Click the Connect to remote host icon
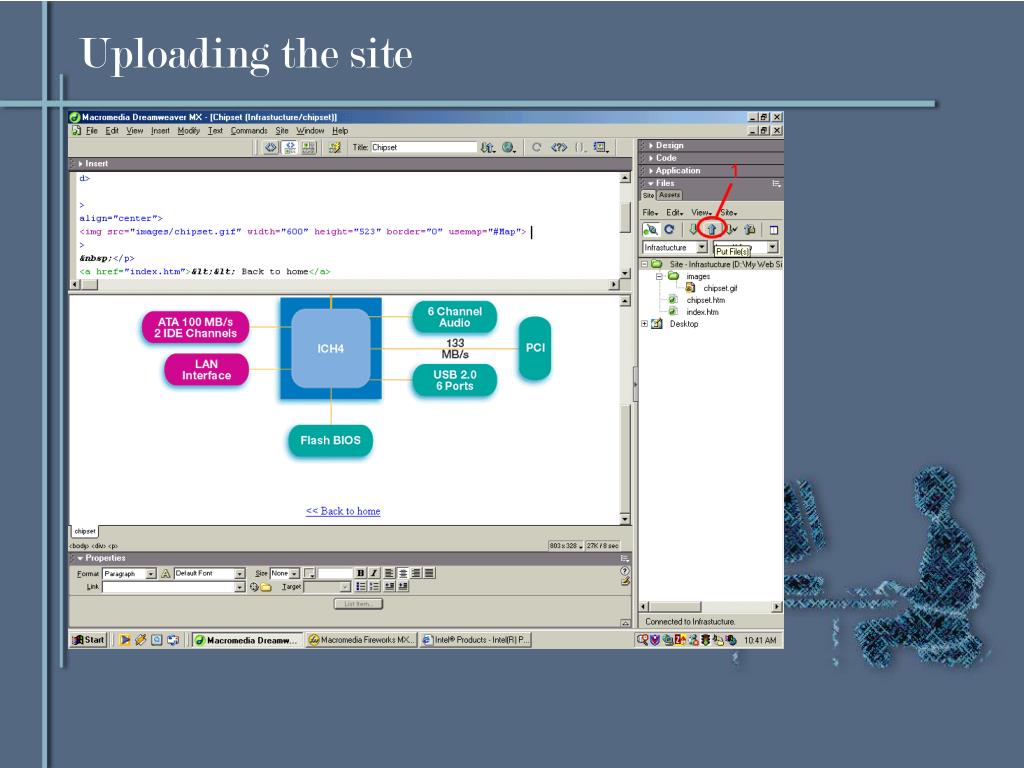1024x768 pixels. coord(650,229)
